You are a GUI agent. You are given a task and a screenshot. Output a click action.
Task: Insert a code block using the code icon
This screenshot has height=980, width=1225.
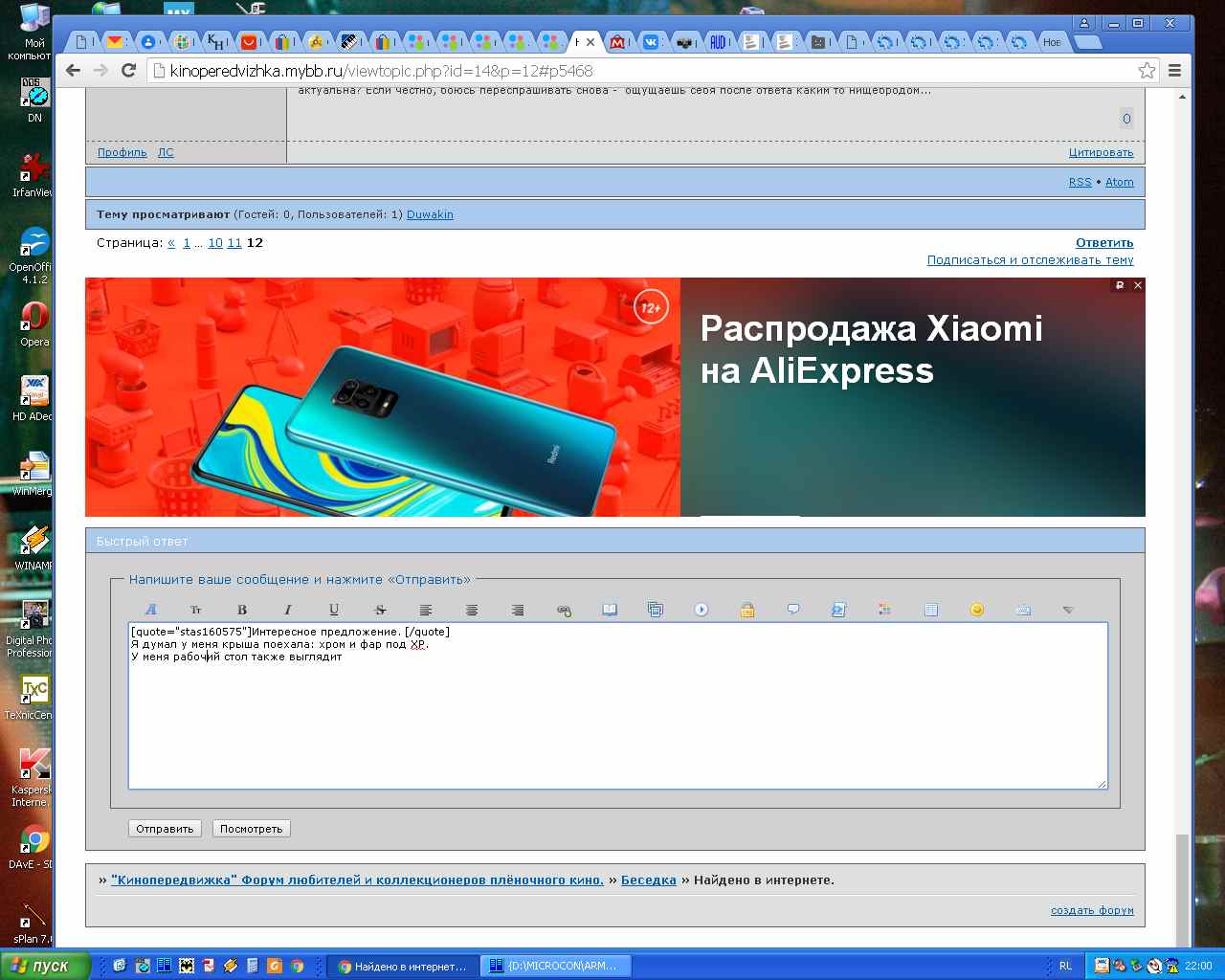point(839,610)
